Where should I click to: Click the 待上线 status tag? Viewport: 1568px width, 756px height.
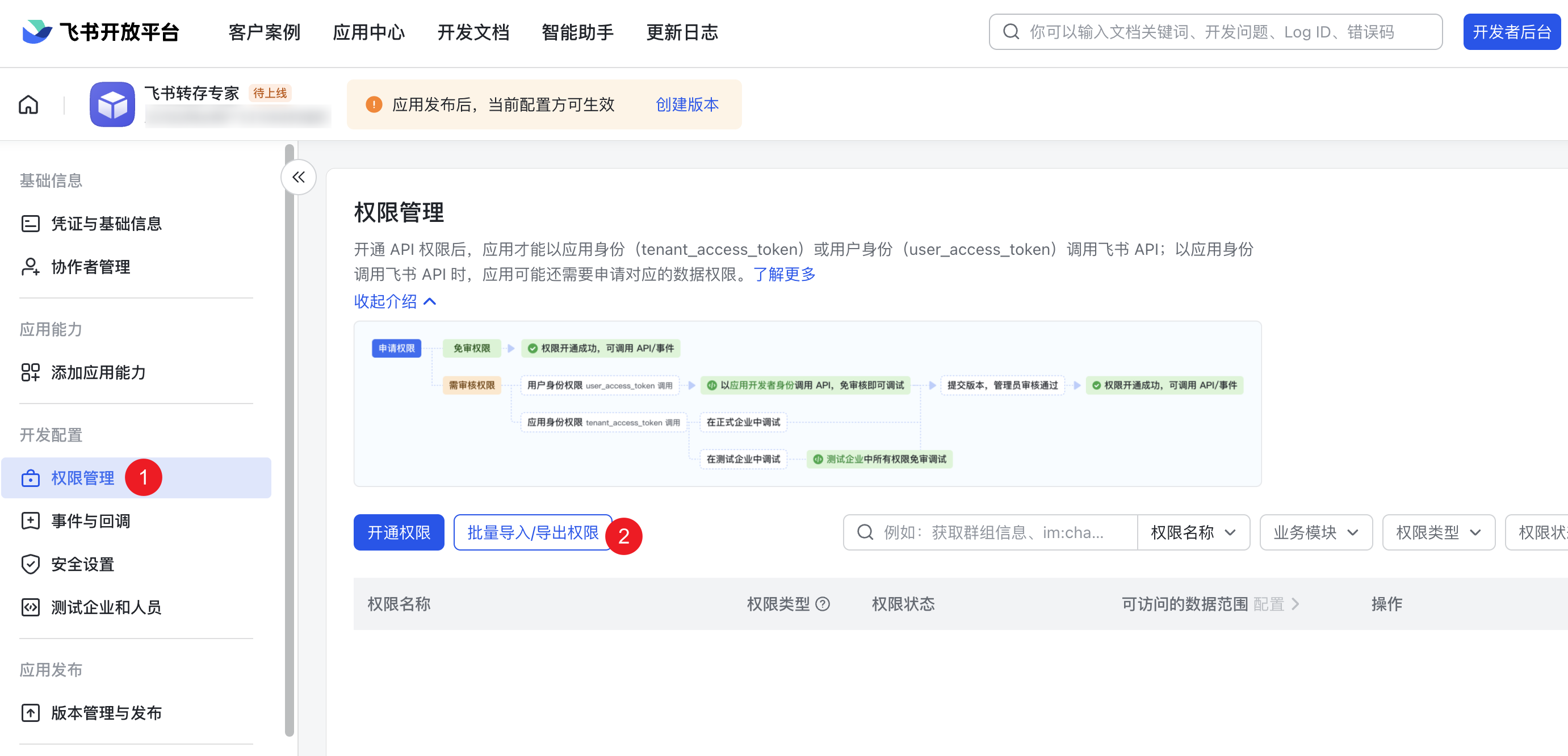tap(270, 93)
